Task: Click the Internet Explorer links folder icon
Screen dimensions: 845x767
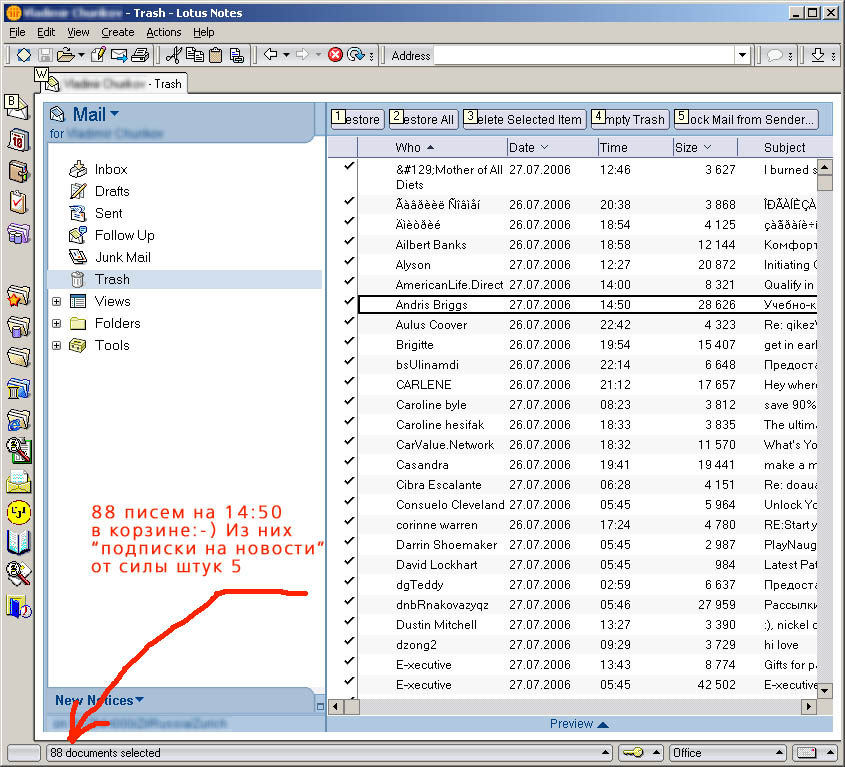Action: [18, 420]
